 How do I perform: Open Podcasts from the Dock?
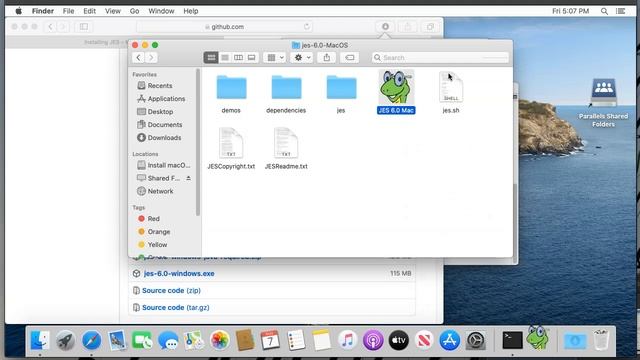(x=373, y=340)
